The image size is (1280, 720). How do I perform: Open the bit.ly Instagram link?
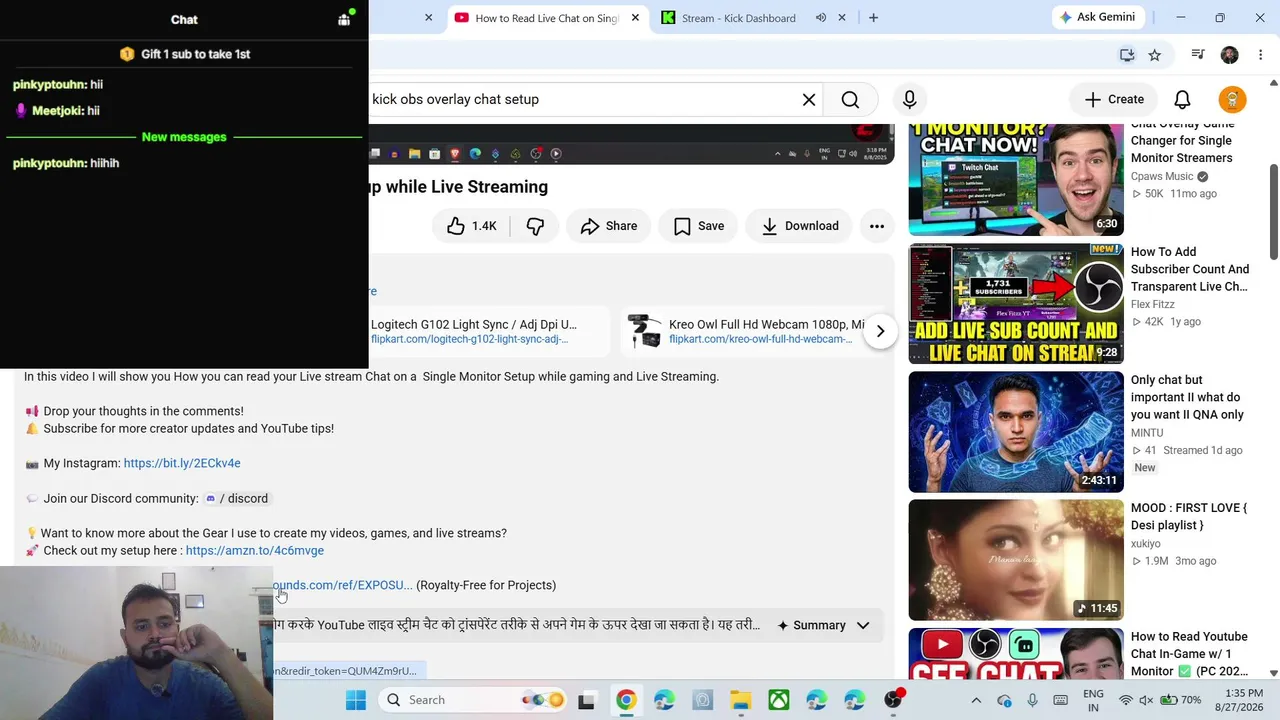pyautogui.click(x=182, y=463)
